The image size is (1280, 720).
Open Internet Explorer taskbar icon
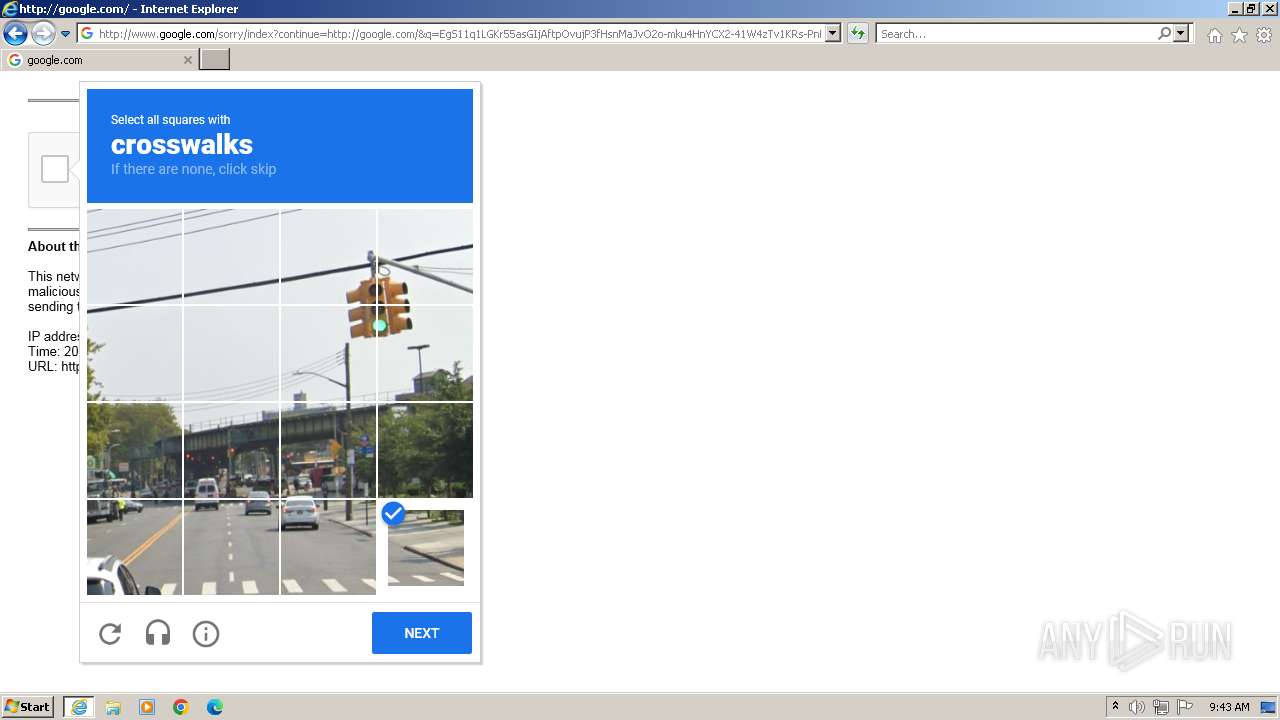(79, 707)
